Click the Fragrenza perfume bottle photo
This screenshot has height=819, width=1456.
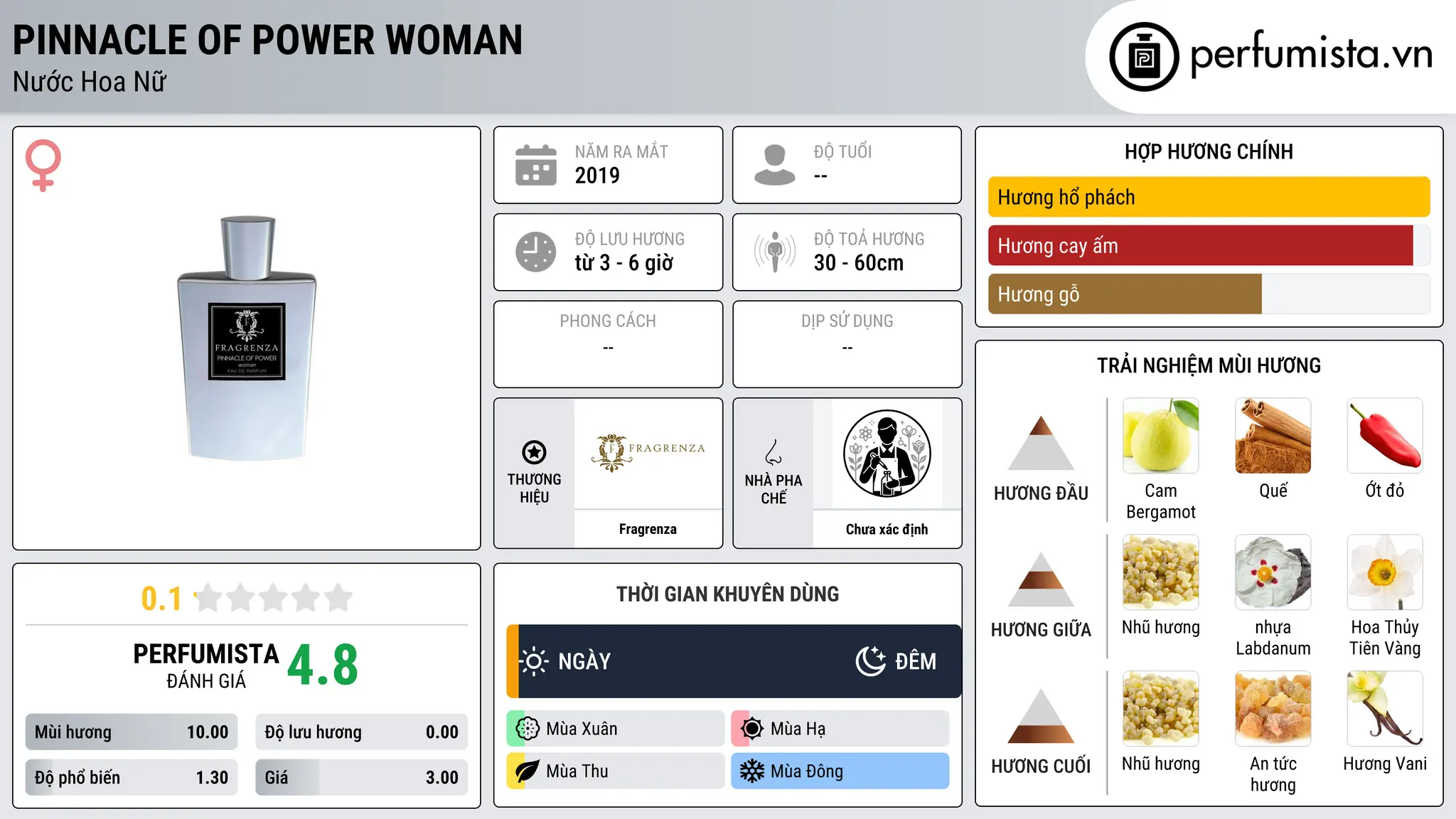(247, 338)
